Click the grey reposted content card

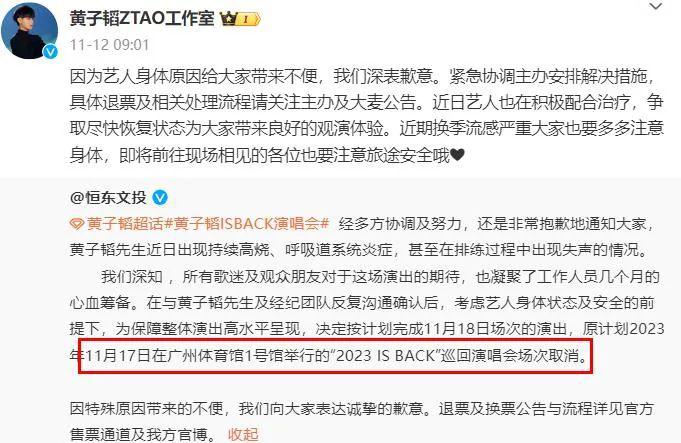[x=340, y=310]
